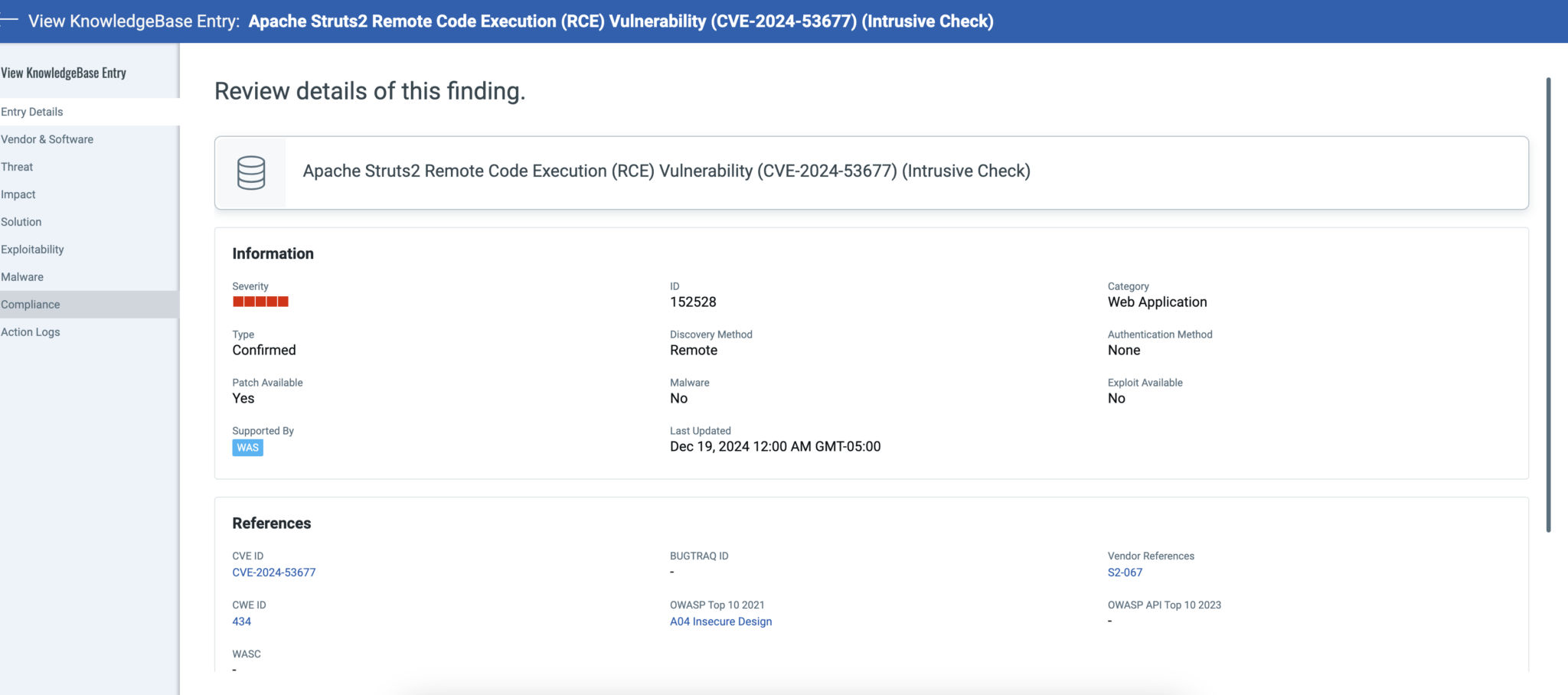Select Entry Details in the sidebar
The height and width of the screenshot is (695, 1568).
coord(32,112)
